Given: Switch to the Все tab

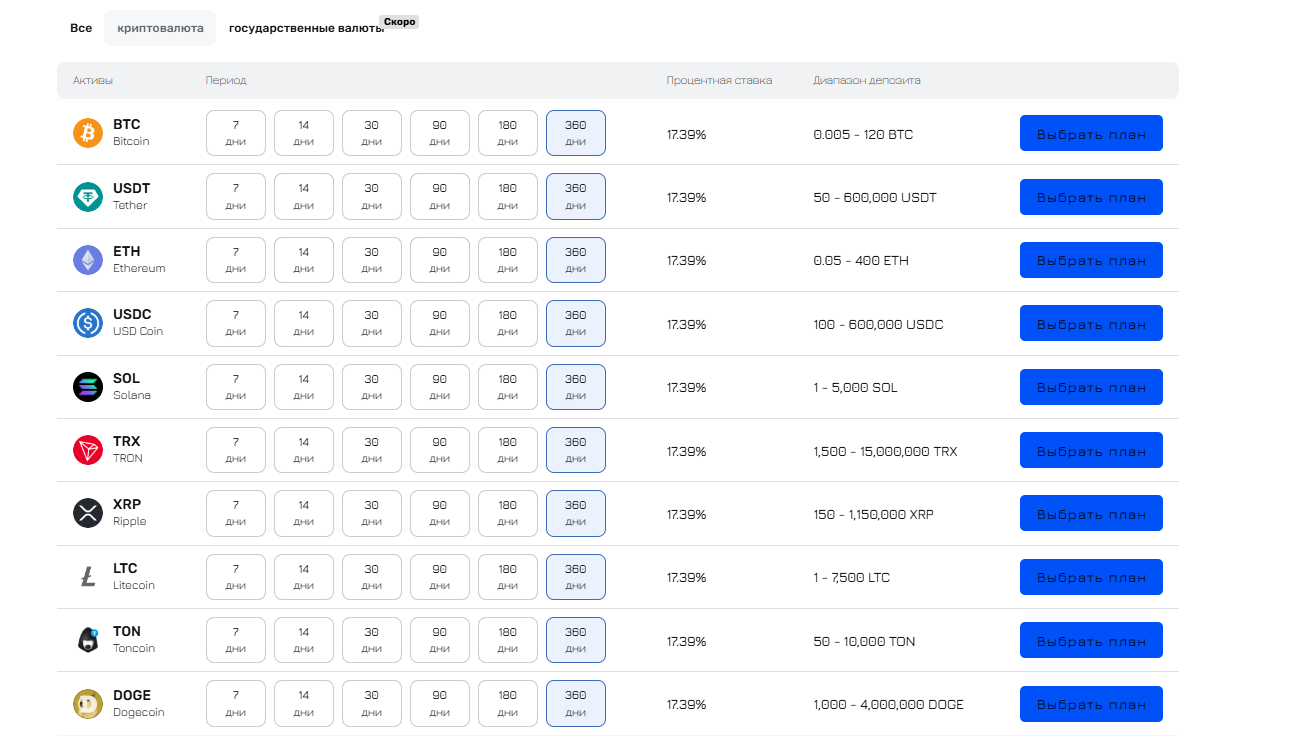Looking at the screenshot, I should click(x=81, y=28).
